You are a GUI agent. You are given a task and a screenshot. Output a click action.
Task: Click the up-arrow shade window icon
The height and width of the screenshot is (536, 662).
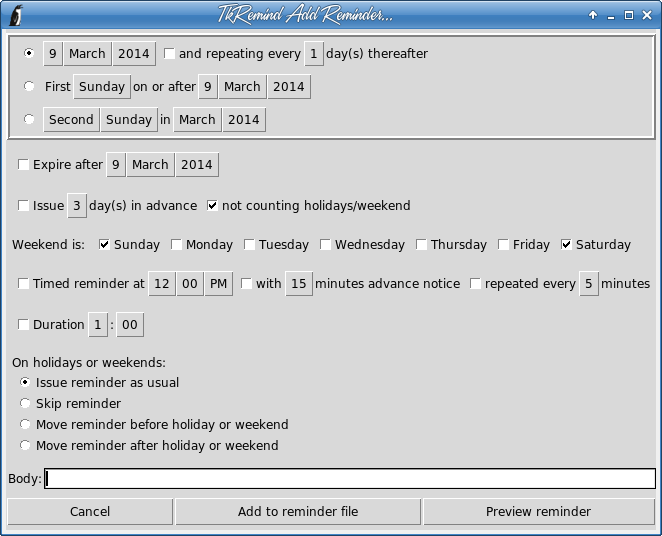pyautogui.click(x=593, y=15)
